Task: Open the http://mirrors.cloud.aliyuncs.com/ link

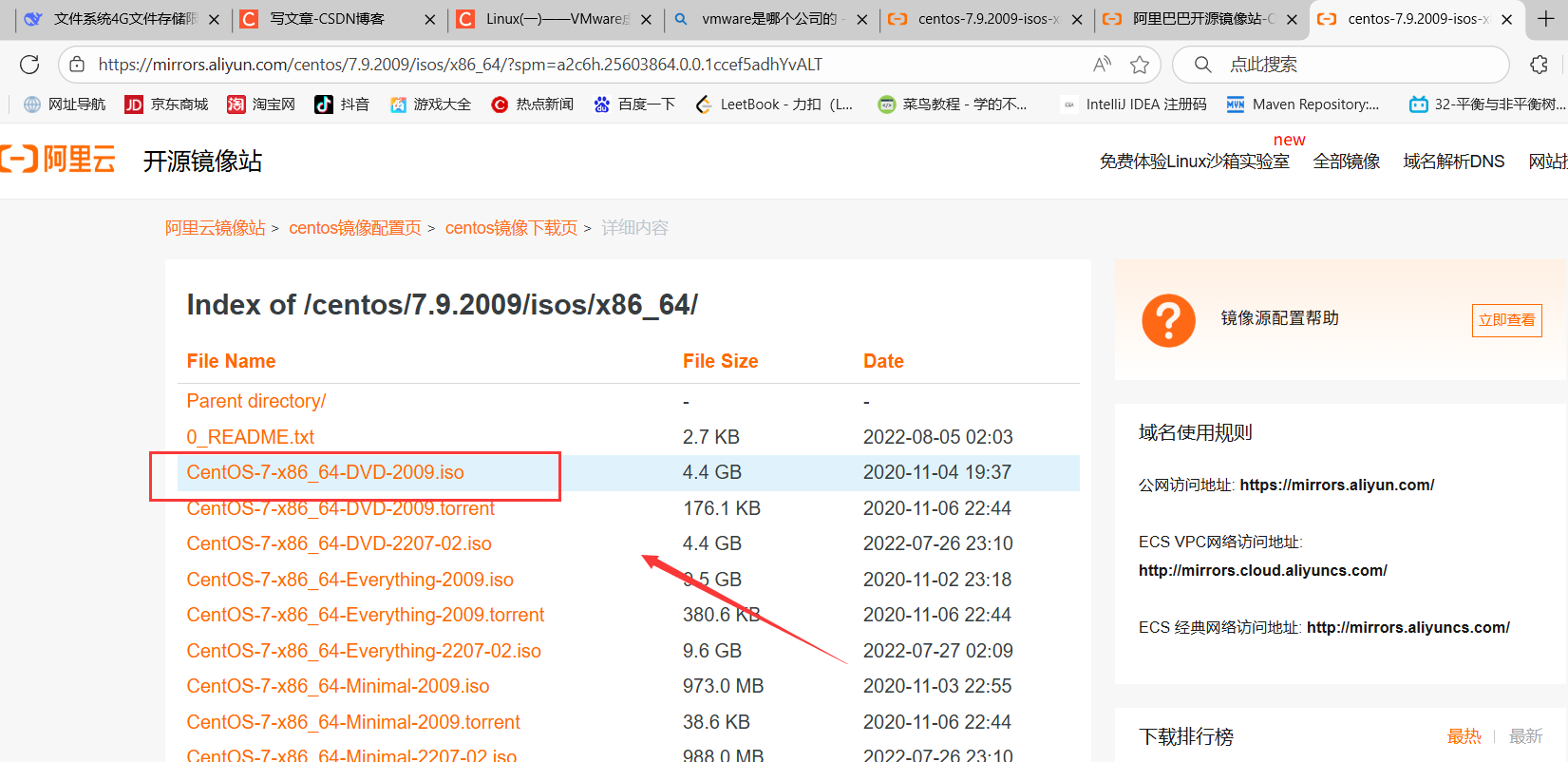Action: [x=1263, y=570]
